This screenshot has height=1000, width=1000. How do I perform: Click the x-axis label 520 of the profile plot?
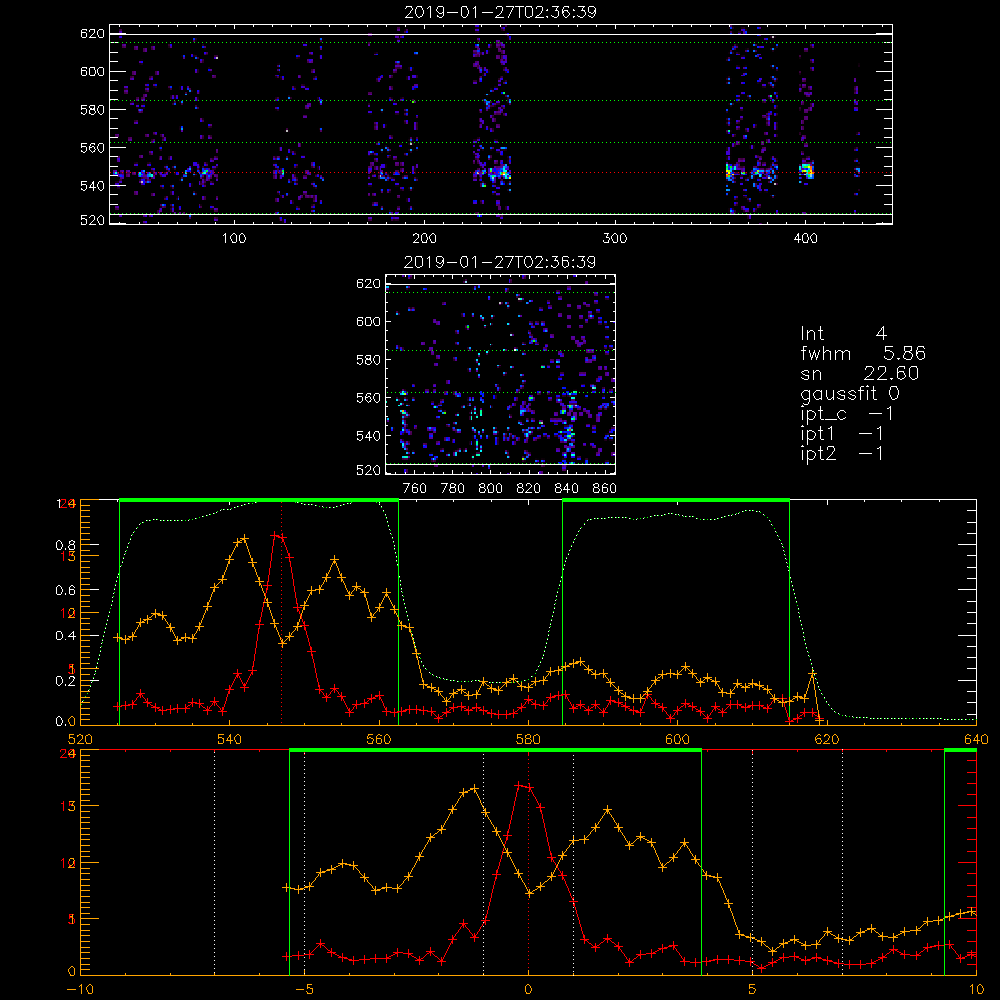tap(80, 739)
